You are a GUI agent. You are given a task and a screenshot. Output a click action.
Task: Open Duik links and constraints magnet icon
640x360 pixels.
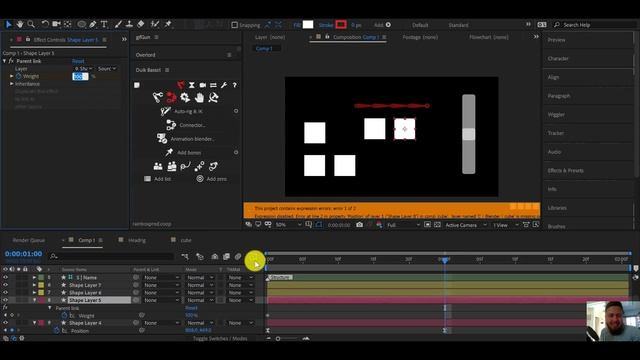click(171, 97)
